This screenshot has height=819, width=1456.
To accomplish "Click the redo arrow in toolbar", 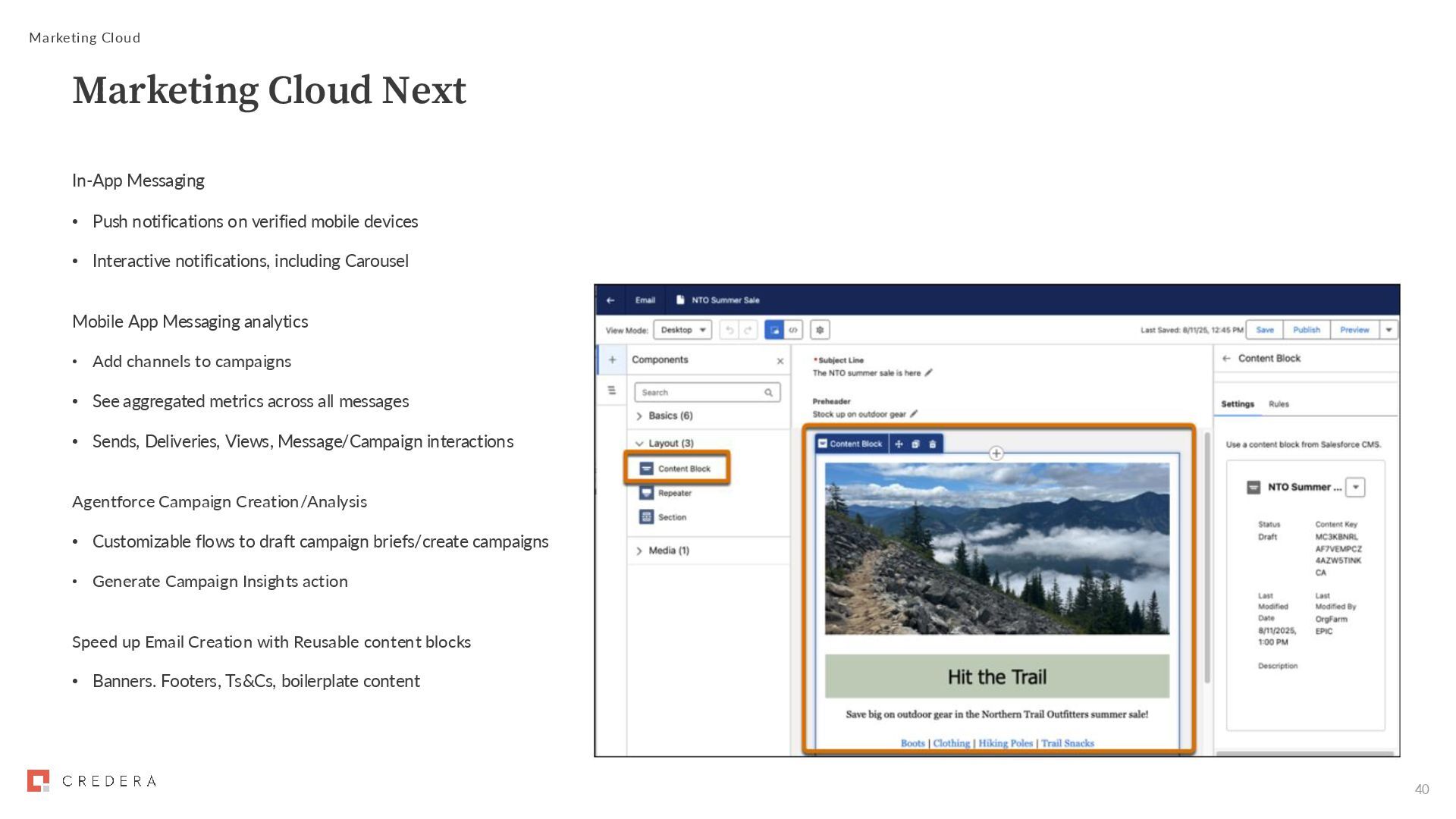I will (748, 330).
